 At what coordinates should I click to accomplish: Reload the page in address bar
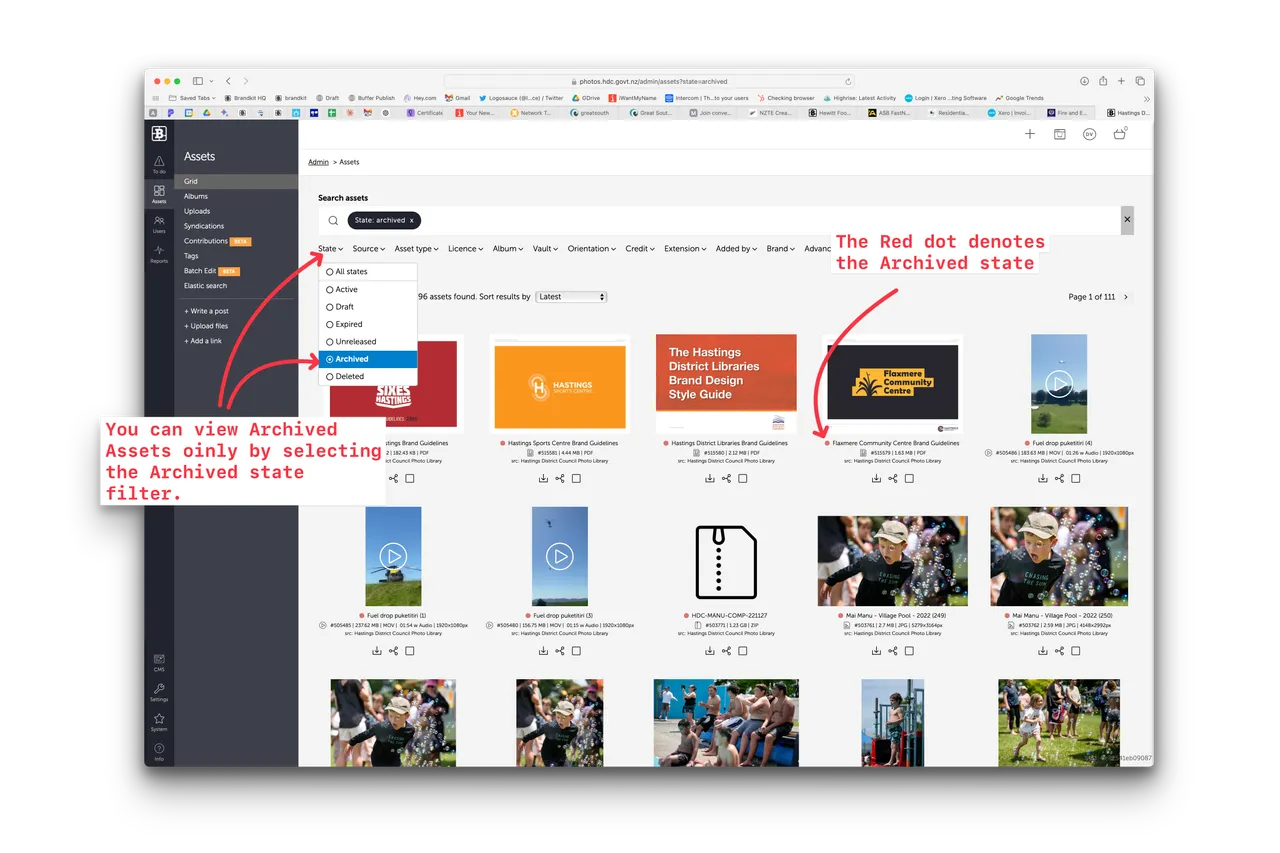tap(849, 81)
